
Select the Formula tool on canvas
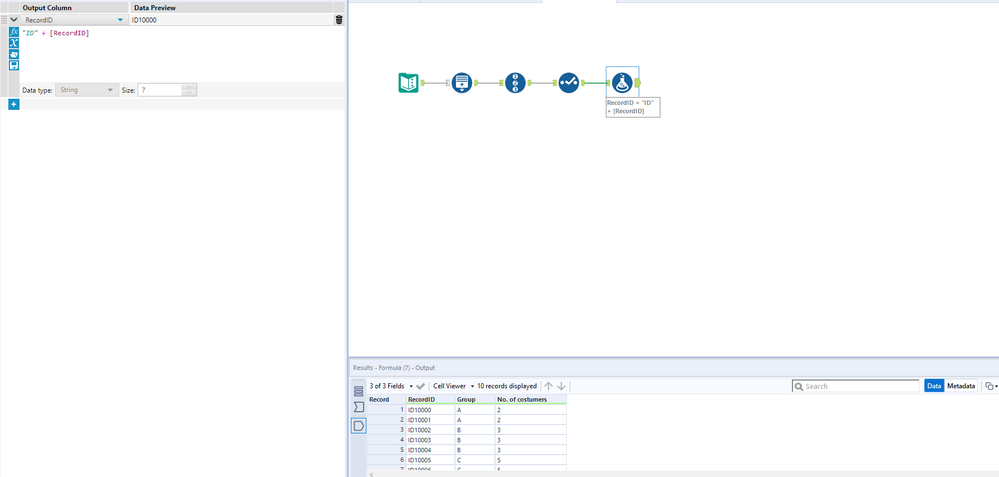click(x=622, y=83)
